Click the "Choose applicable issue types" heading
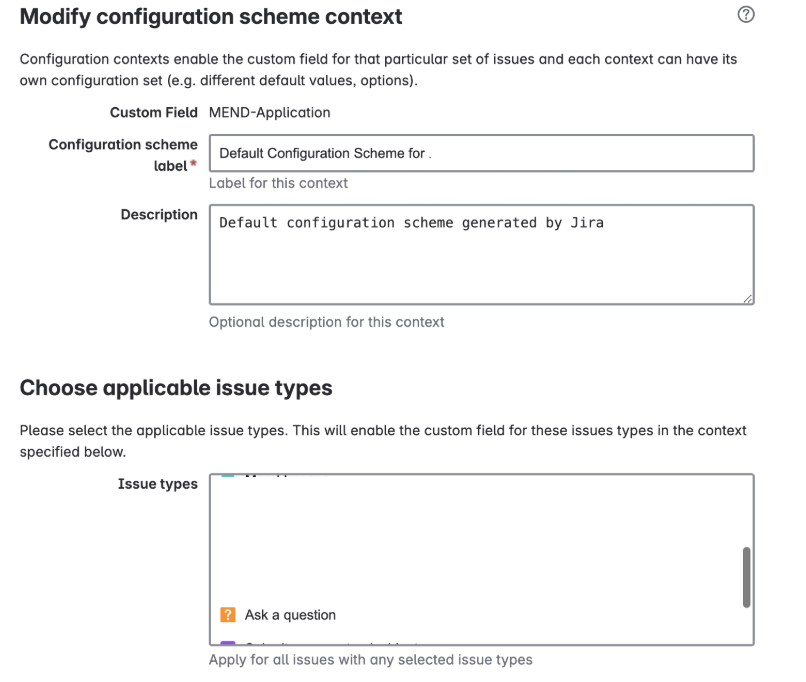The image size is (806, 682). [176, 388]
